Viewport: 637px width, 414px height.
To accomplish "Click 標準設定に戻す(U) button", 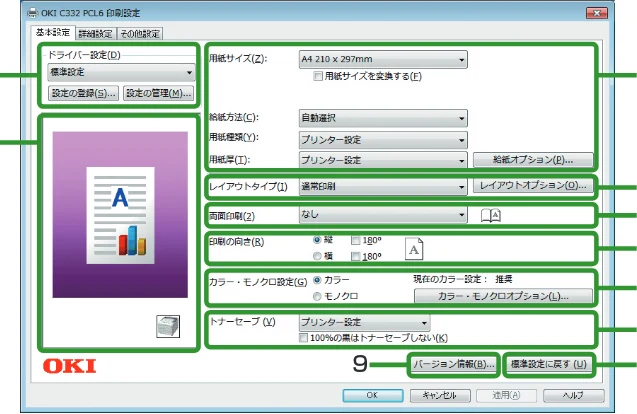I will [549, 364].
